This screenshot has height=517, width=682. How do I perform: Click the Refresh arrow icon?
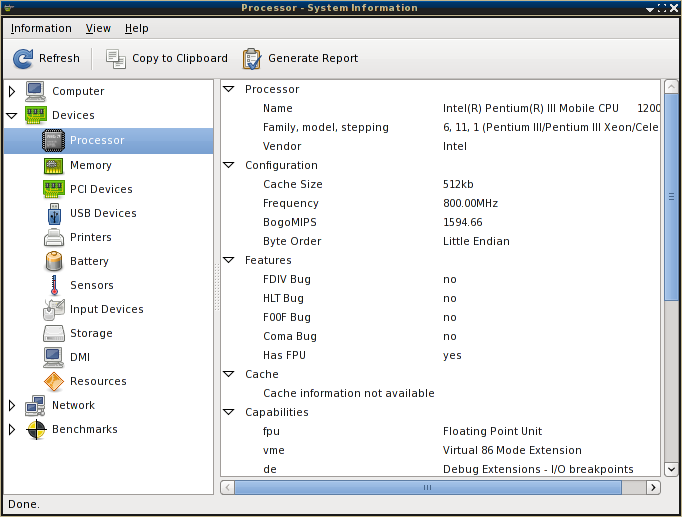click(23, 58)
